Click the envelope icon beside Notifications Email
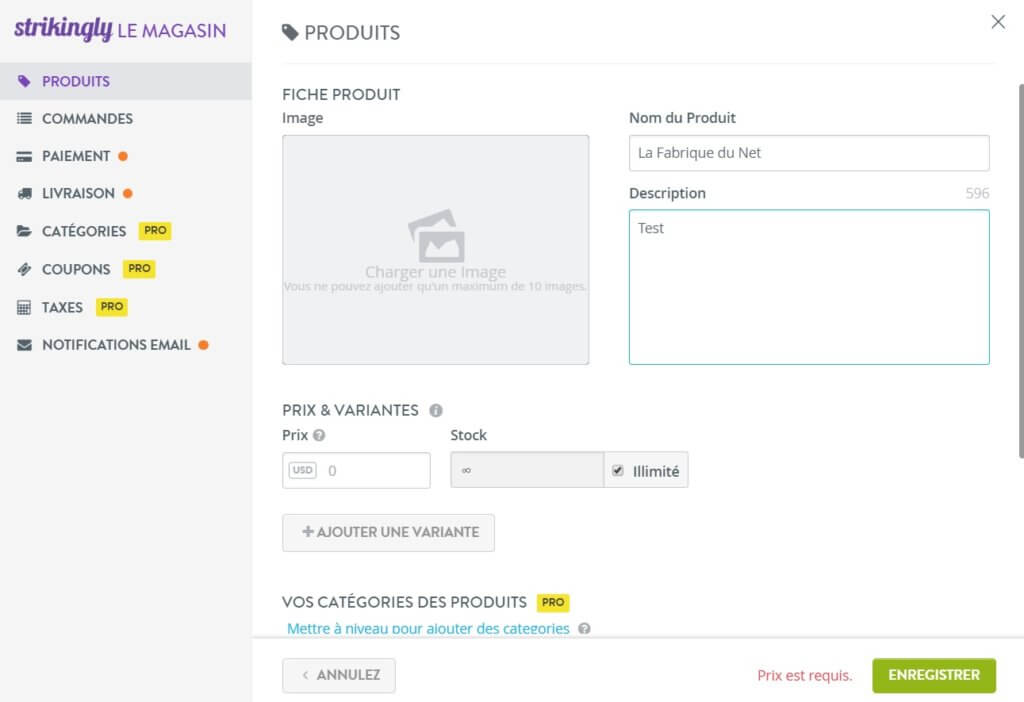Image resolution: width=1024 pixels, height=702 pixels. (24, 345)
